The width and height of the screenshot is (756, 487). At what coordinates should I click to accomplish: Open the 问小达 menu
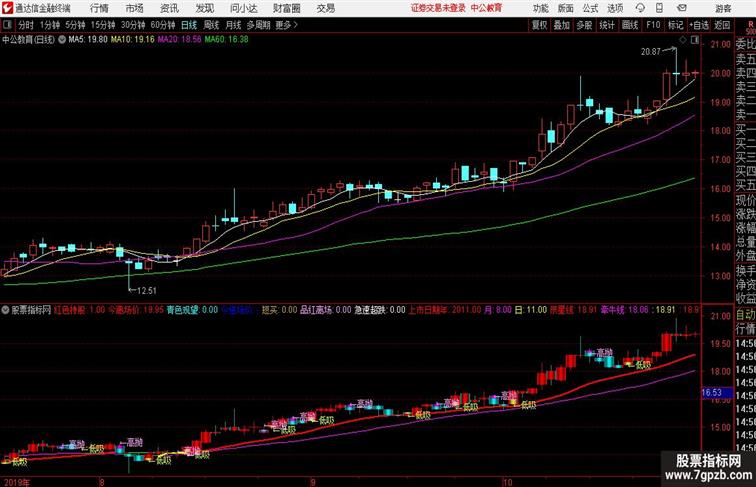click(243, 8)
